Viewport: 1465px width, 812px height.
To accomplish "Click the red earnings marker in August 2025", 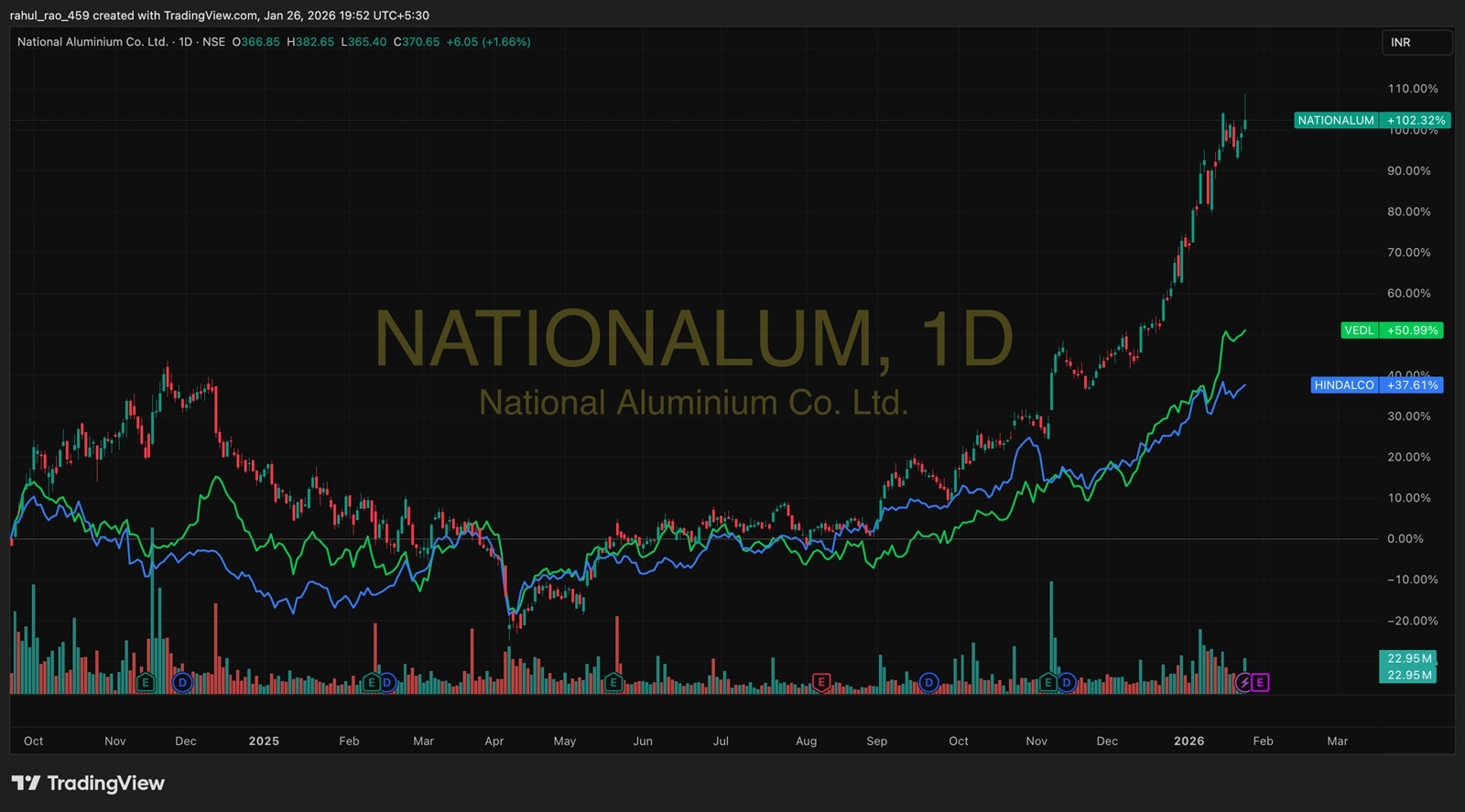I will point(821,682).
